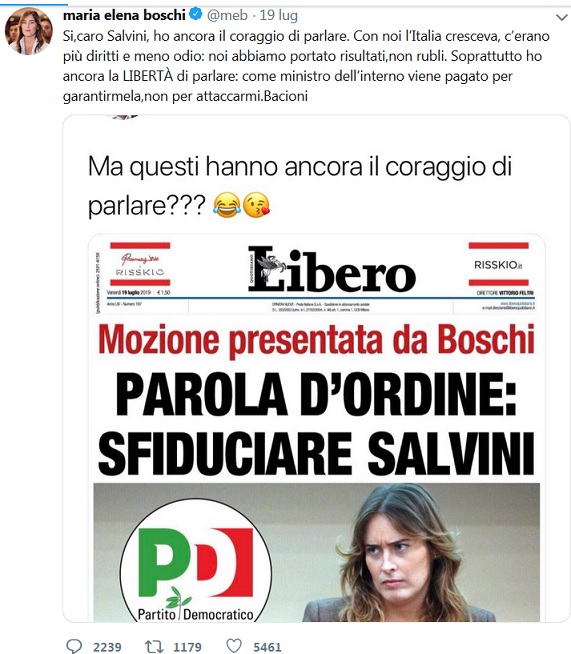Like the tweet with the heart icon
This screenshot has height=654, width=571.
(234, 646)
